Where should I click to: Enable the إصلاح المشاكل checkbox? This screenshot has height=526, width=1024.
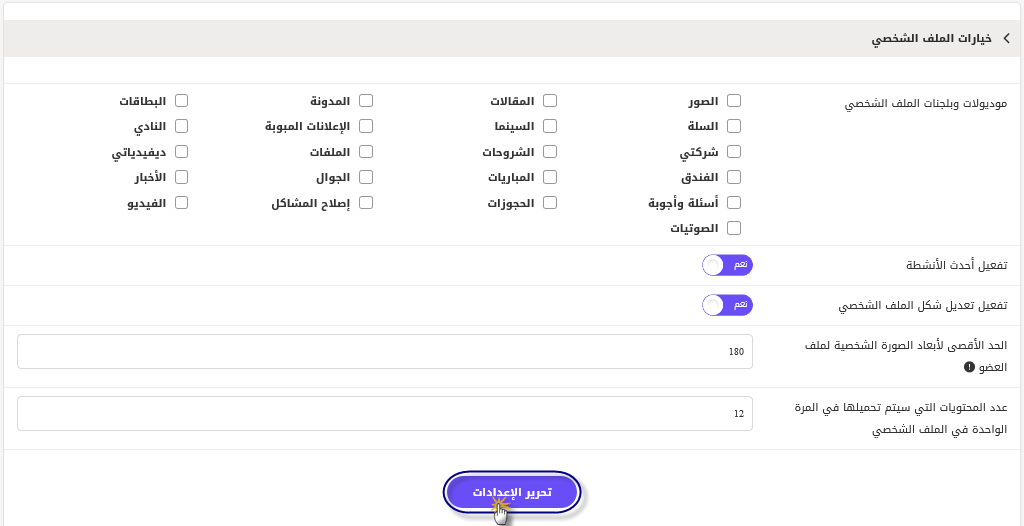(x=366, y=203)
